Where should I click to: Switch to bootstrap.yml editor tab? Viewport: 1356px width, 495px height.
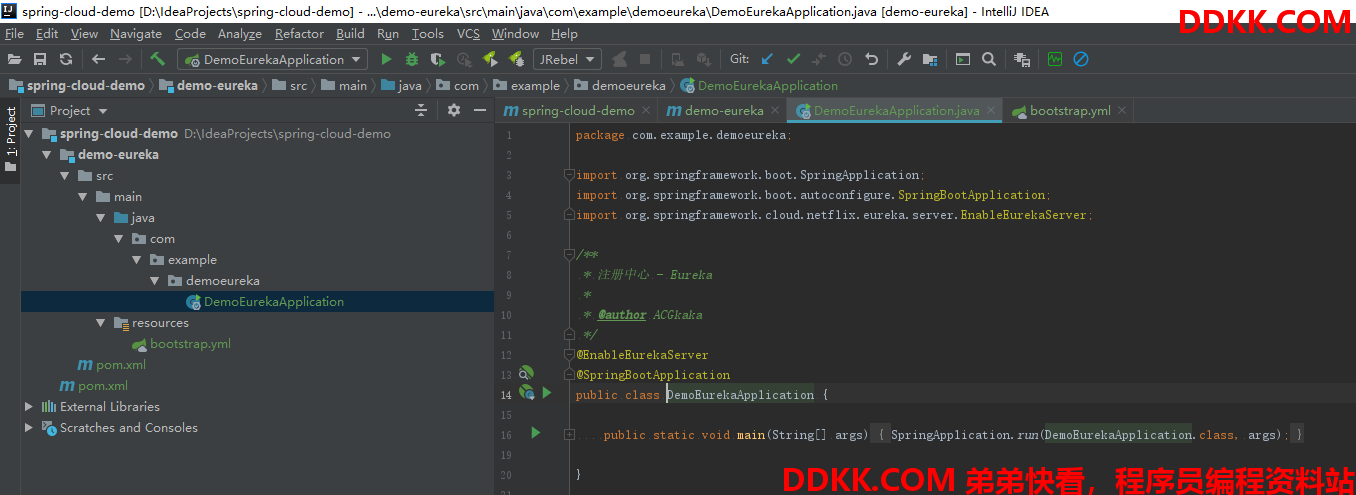1070,110
